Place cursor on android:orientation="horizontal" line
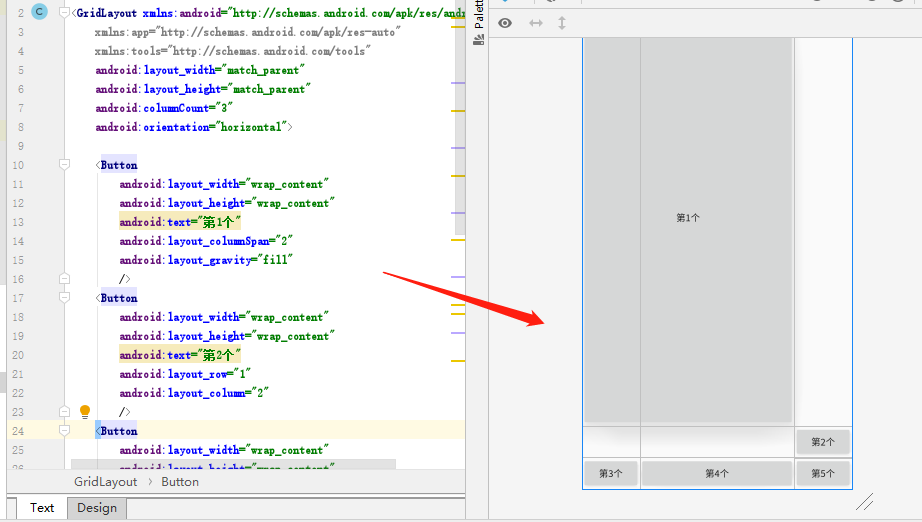The width and height of the screenshot is (922, 522). click(x=193, y=127)
